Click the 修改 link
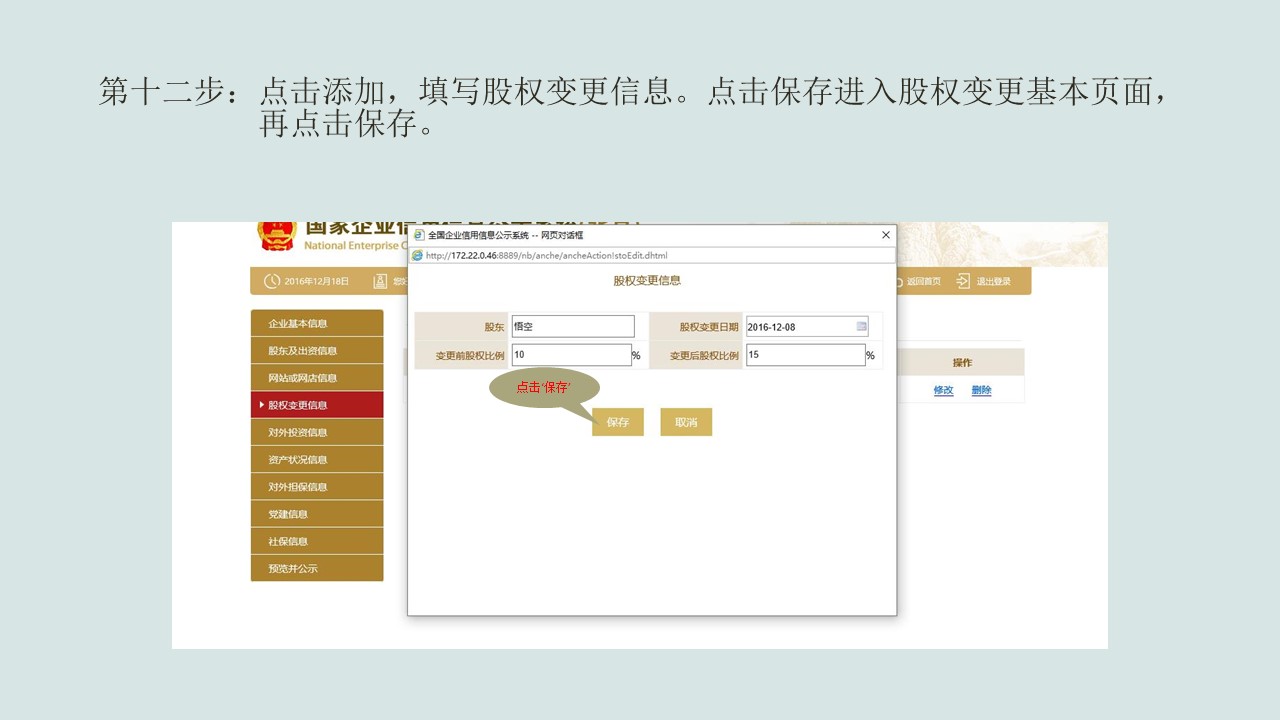This screenshot has width=1280, height=720. tap(943, 390)
